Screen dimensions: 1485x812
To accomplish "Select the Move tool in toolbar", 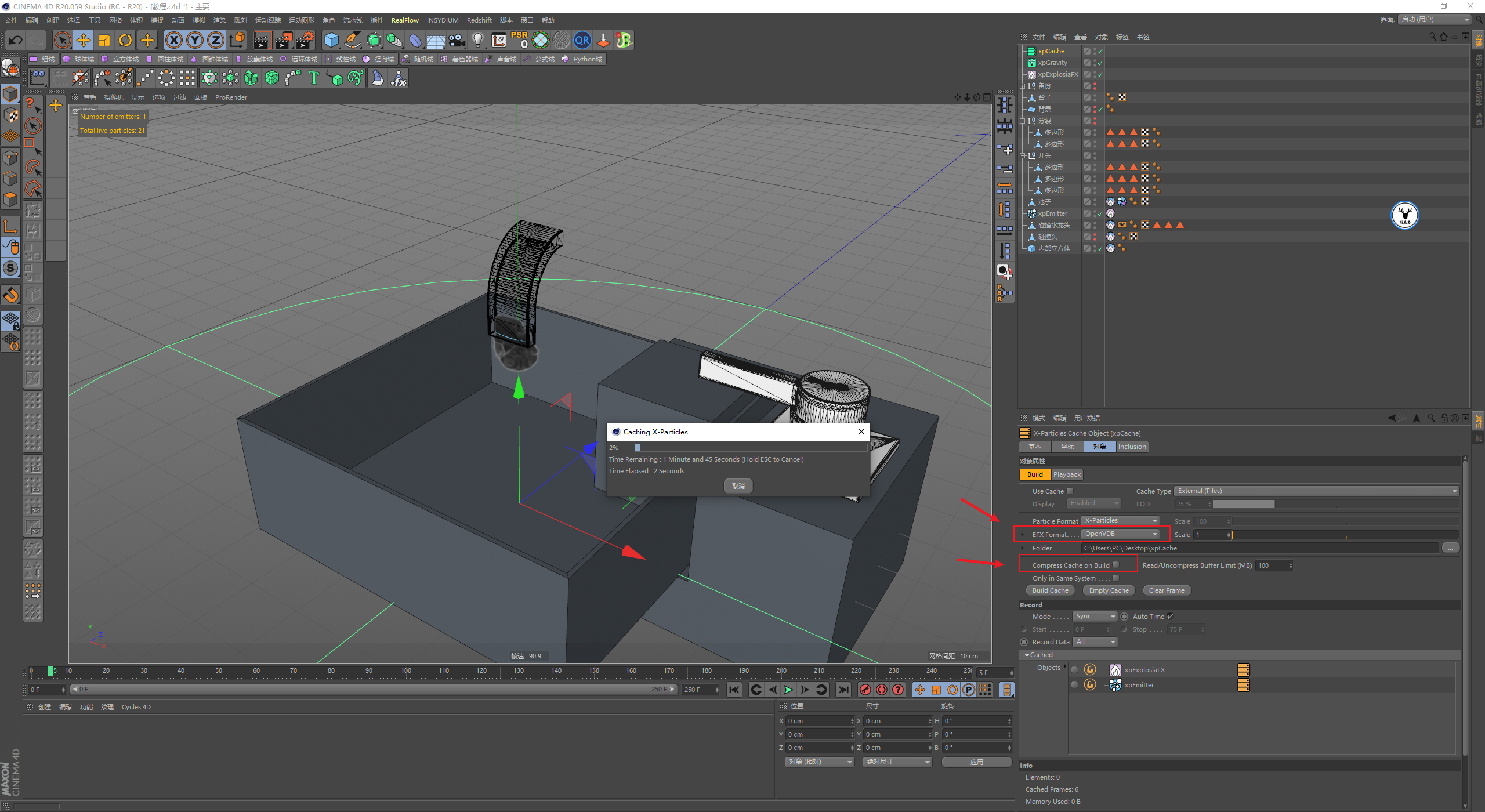I will (84, 40).
